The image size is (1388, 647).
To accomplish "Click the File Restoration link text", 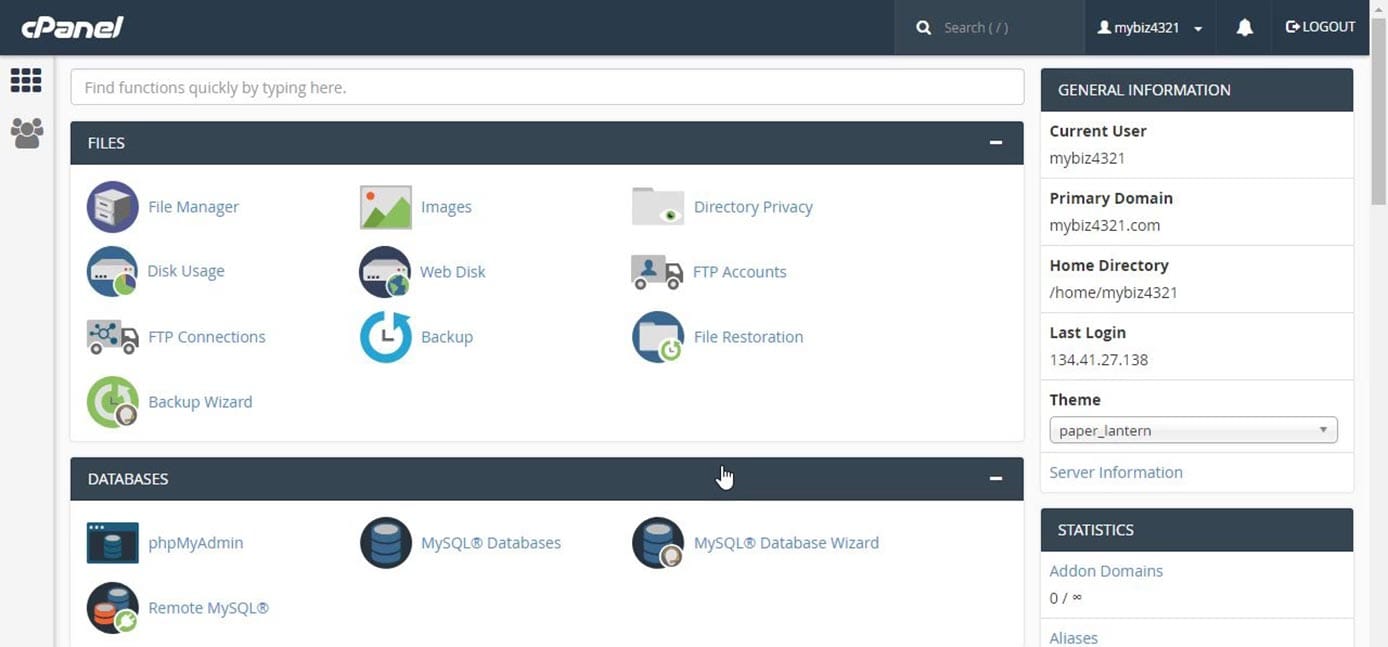I will [x=749, y=337].
